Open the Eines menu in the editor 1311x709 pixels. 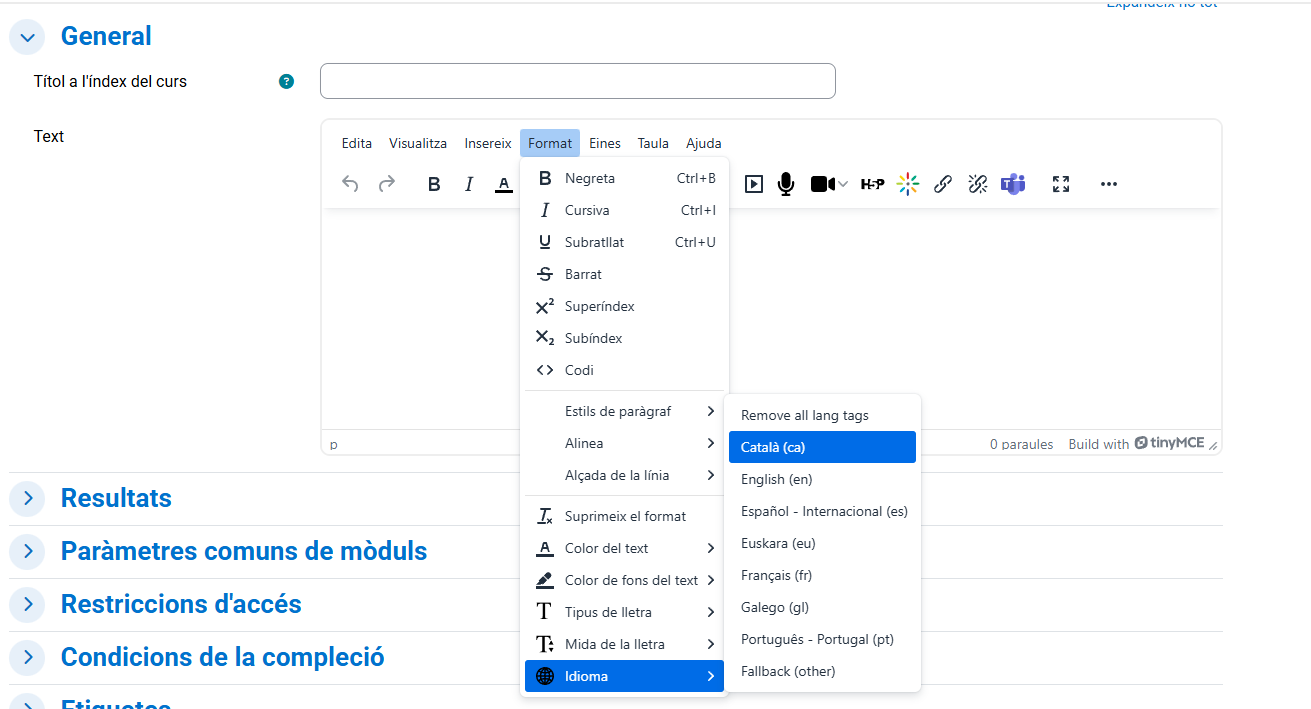point(604,143)
